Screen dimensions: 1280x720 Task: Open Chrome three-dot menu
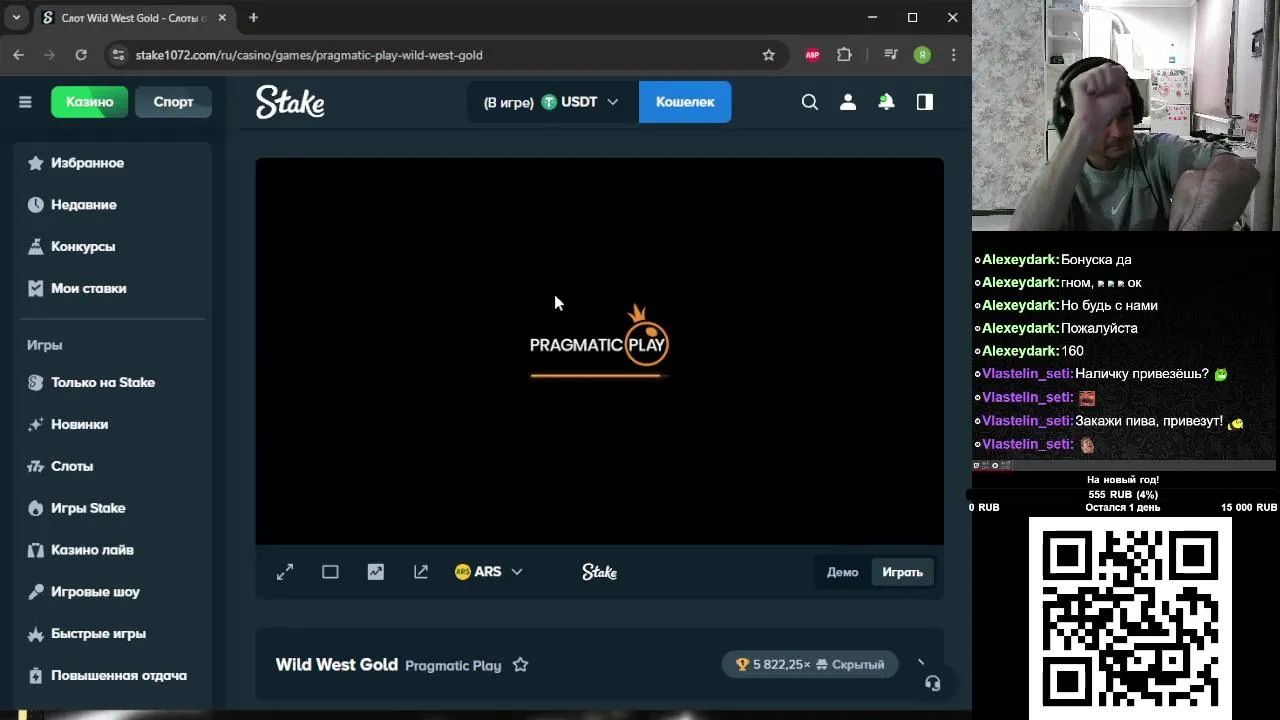(x=953, y=55)
